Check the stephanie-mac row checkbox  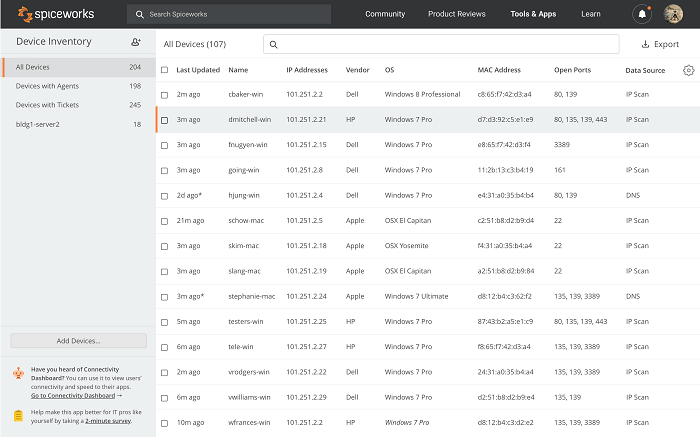(164, 297)
